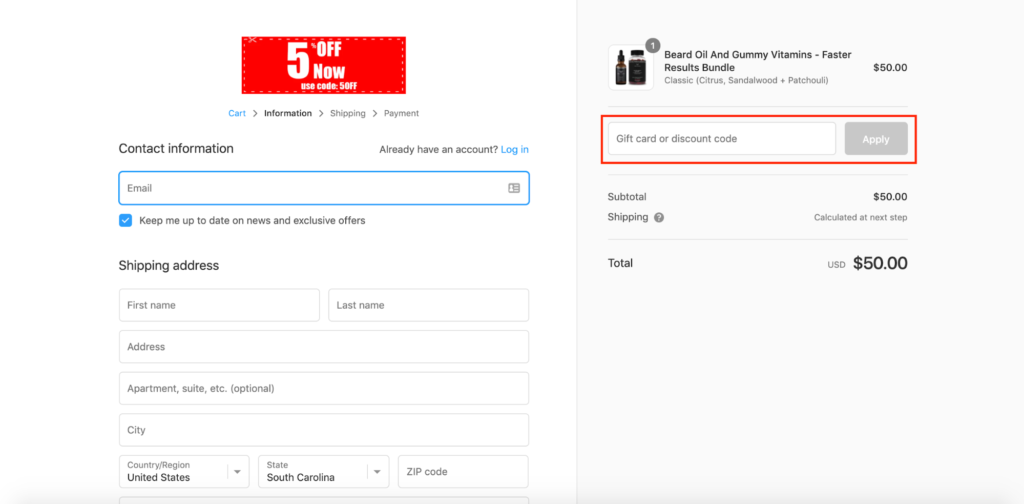Focus the Email input field
Screen dimensions: 1024x504
pos(324,188)
